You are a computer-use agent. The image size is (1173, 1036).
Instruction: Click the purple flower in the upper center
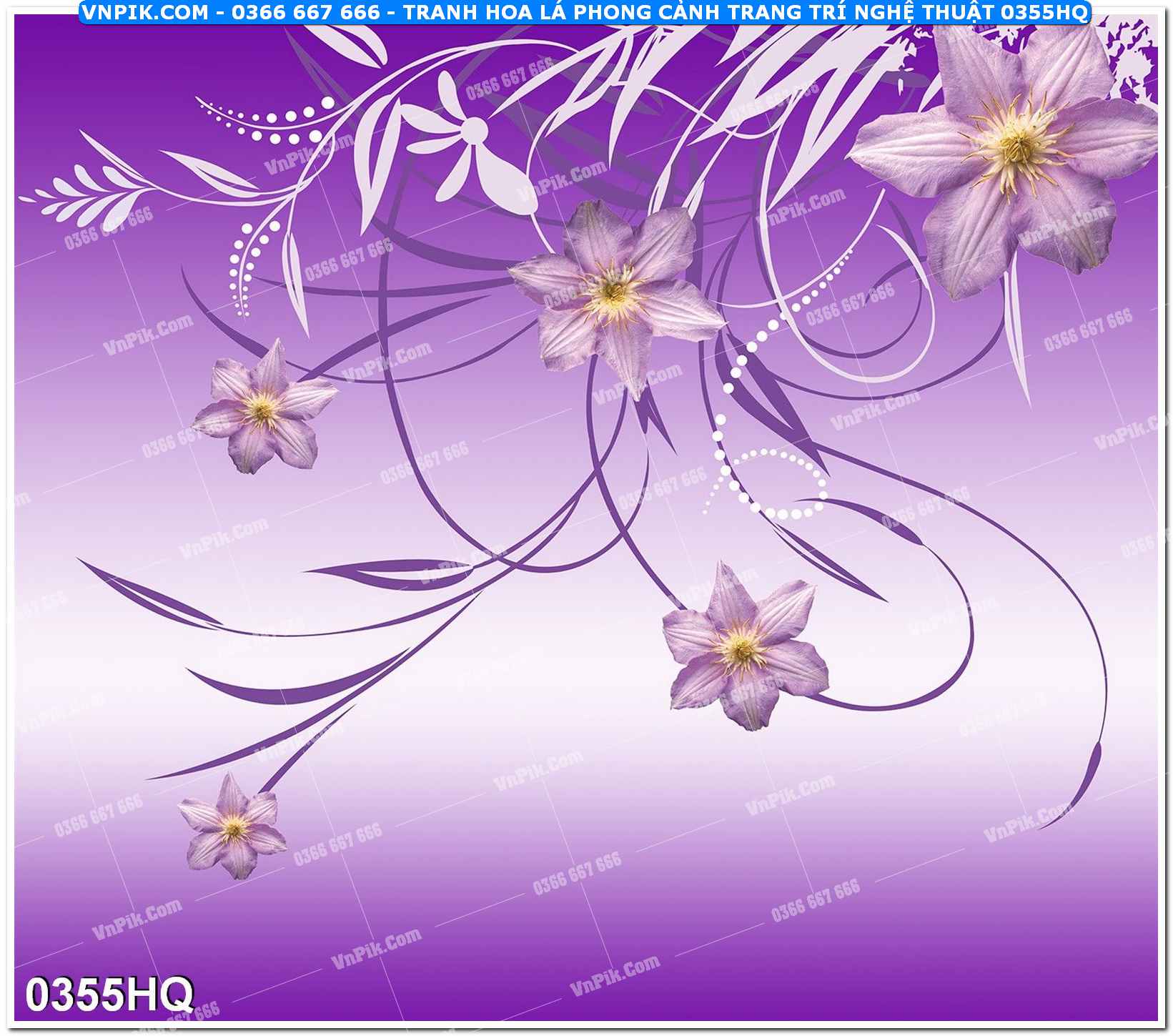(613, 293)
